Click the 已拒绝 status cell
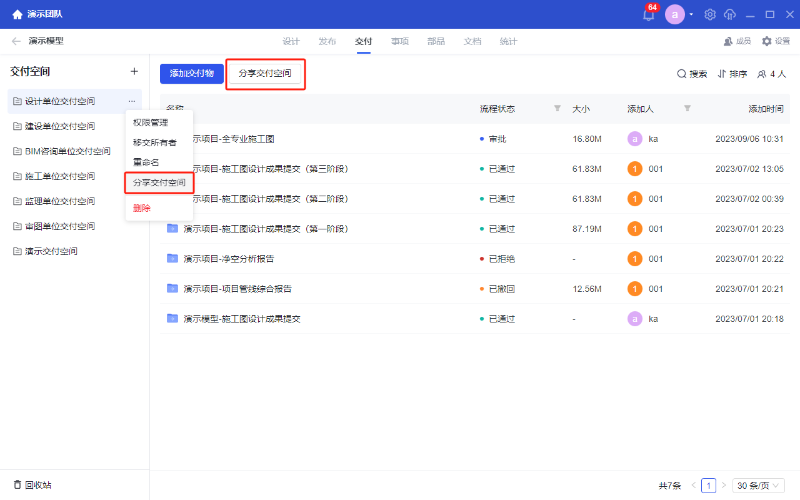 point(497,259)
